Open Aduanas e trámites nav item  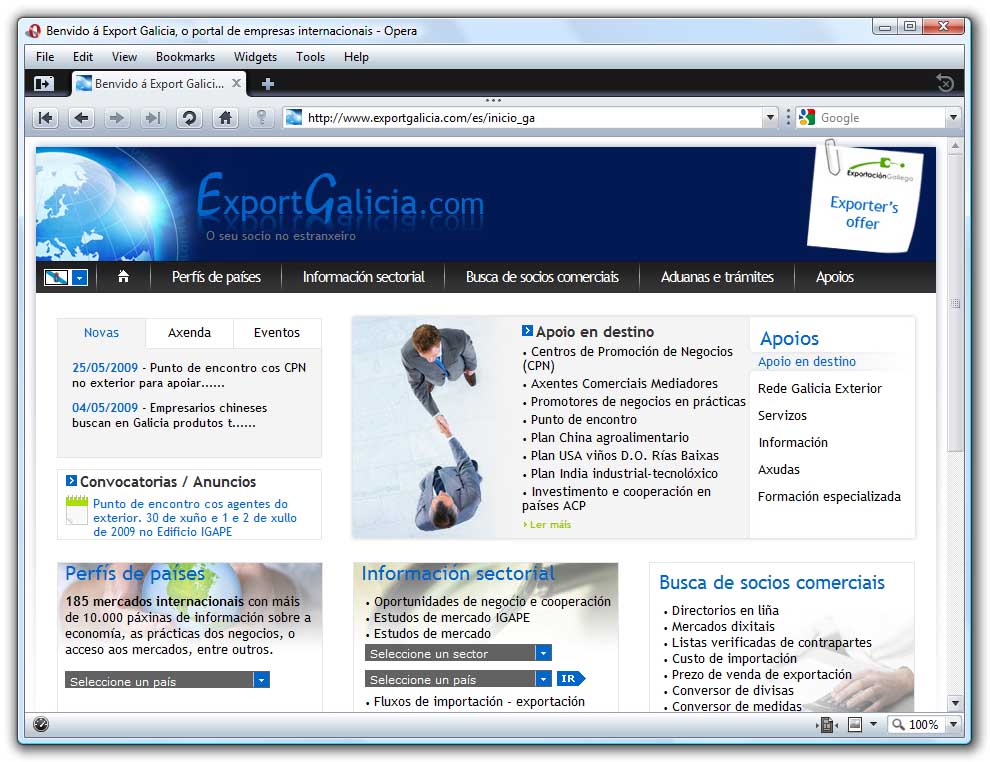pos(717,277)
